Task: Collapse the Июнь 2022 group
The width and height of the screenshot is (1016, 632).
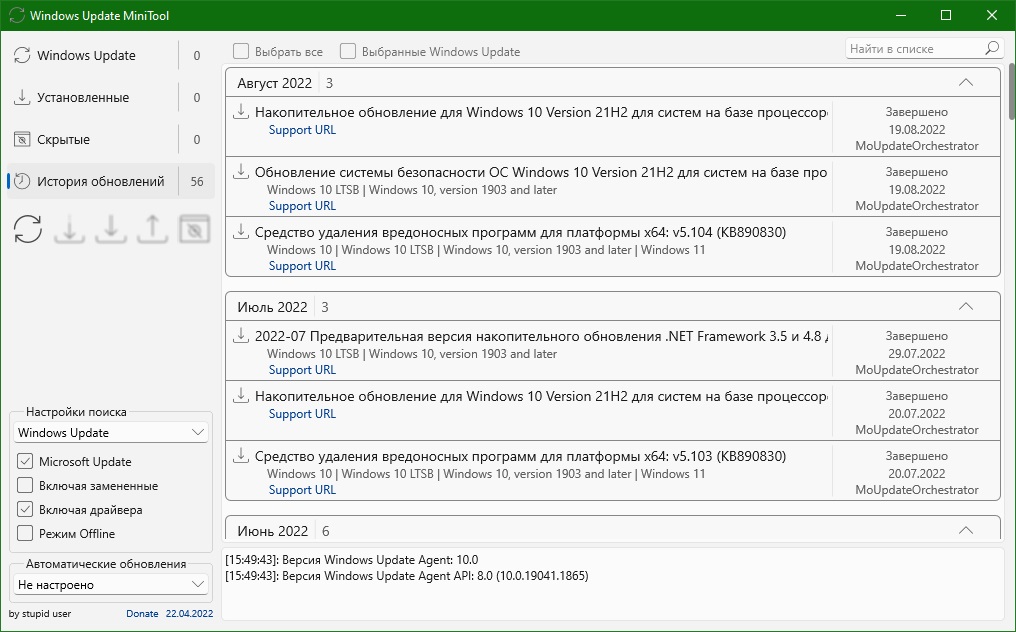Action: coord(965,530)
